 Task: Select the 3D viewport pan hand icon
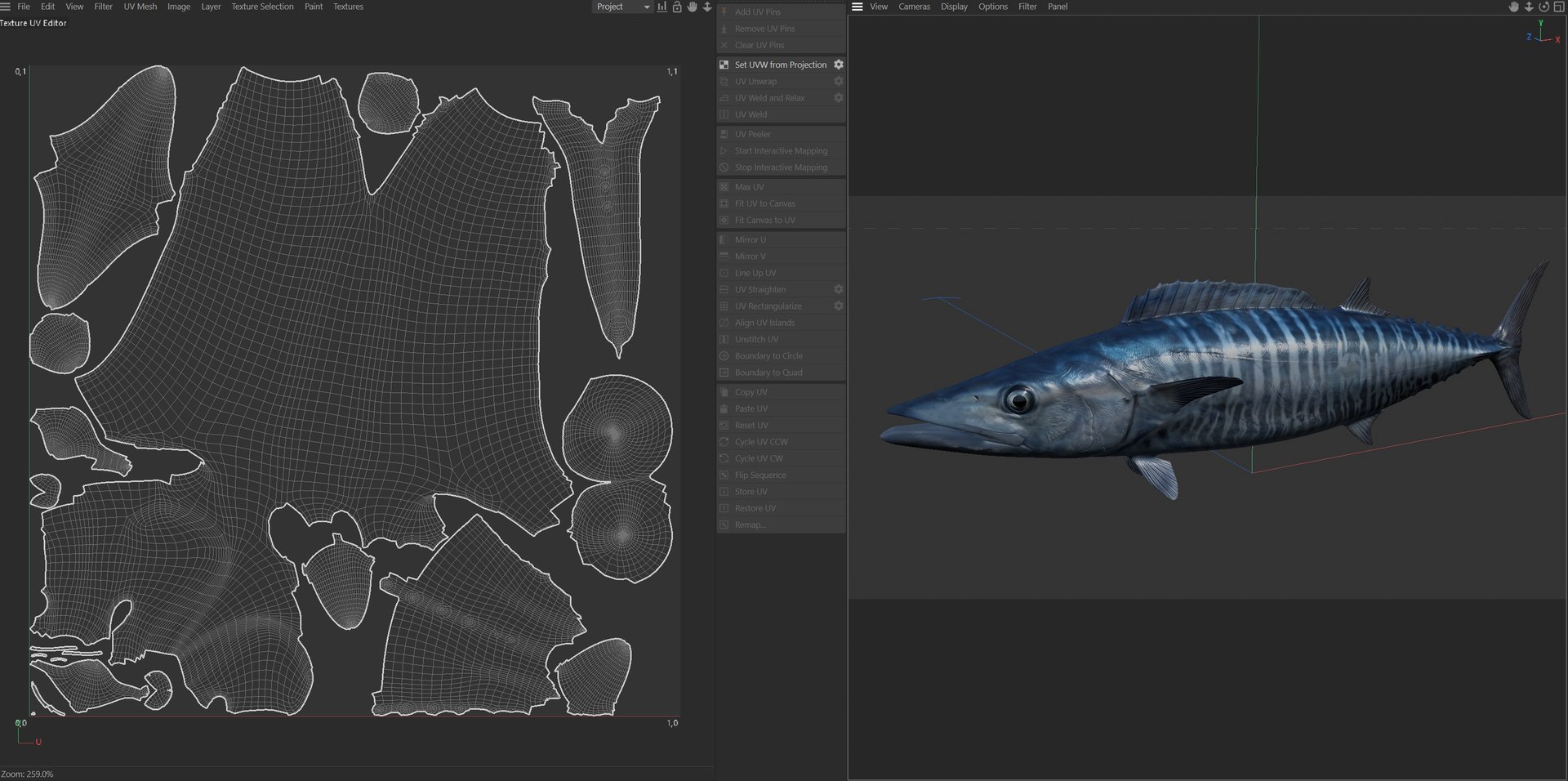(1513, 7)
